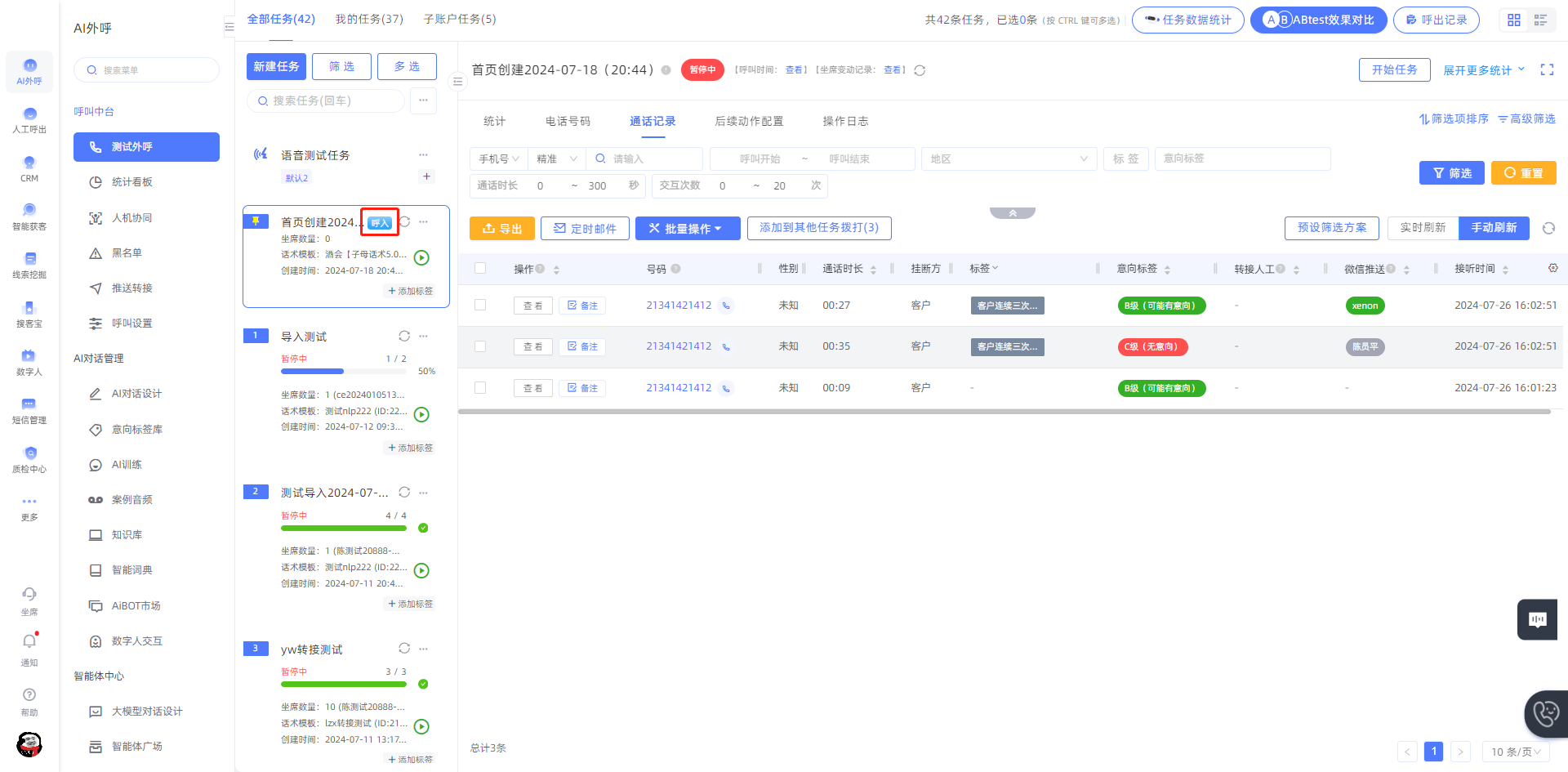Check the first call record row checkbox
This screenshot has width=1568, height=772.
pos(480,305)
